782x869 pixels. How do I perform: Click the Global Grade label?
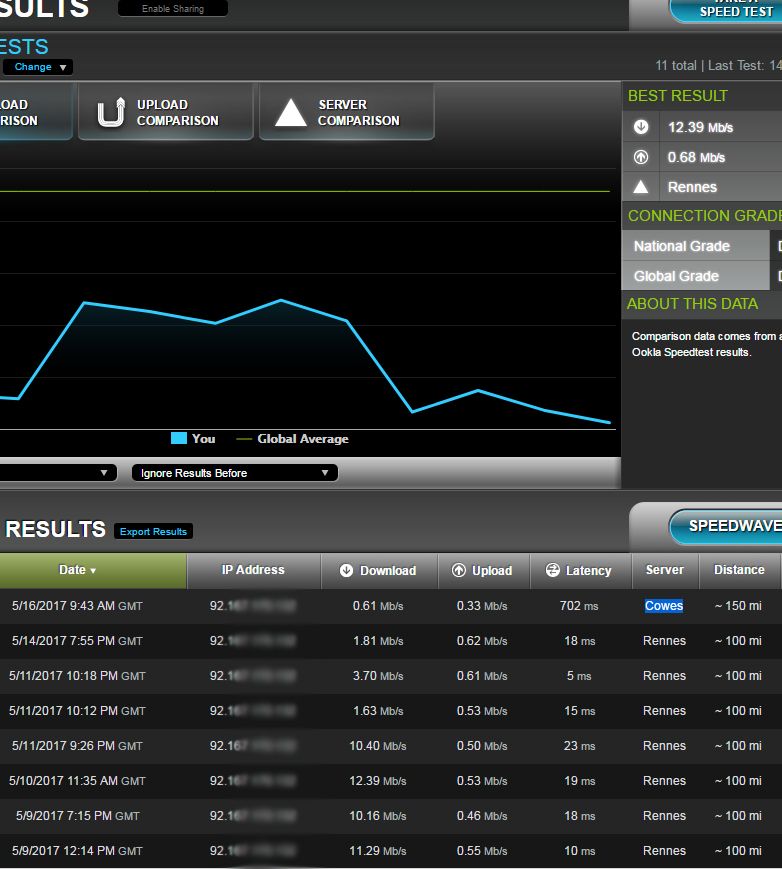click(x=676, y=276)
